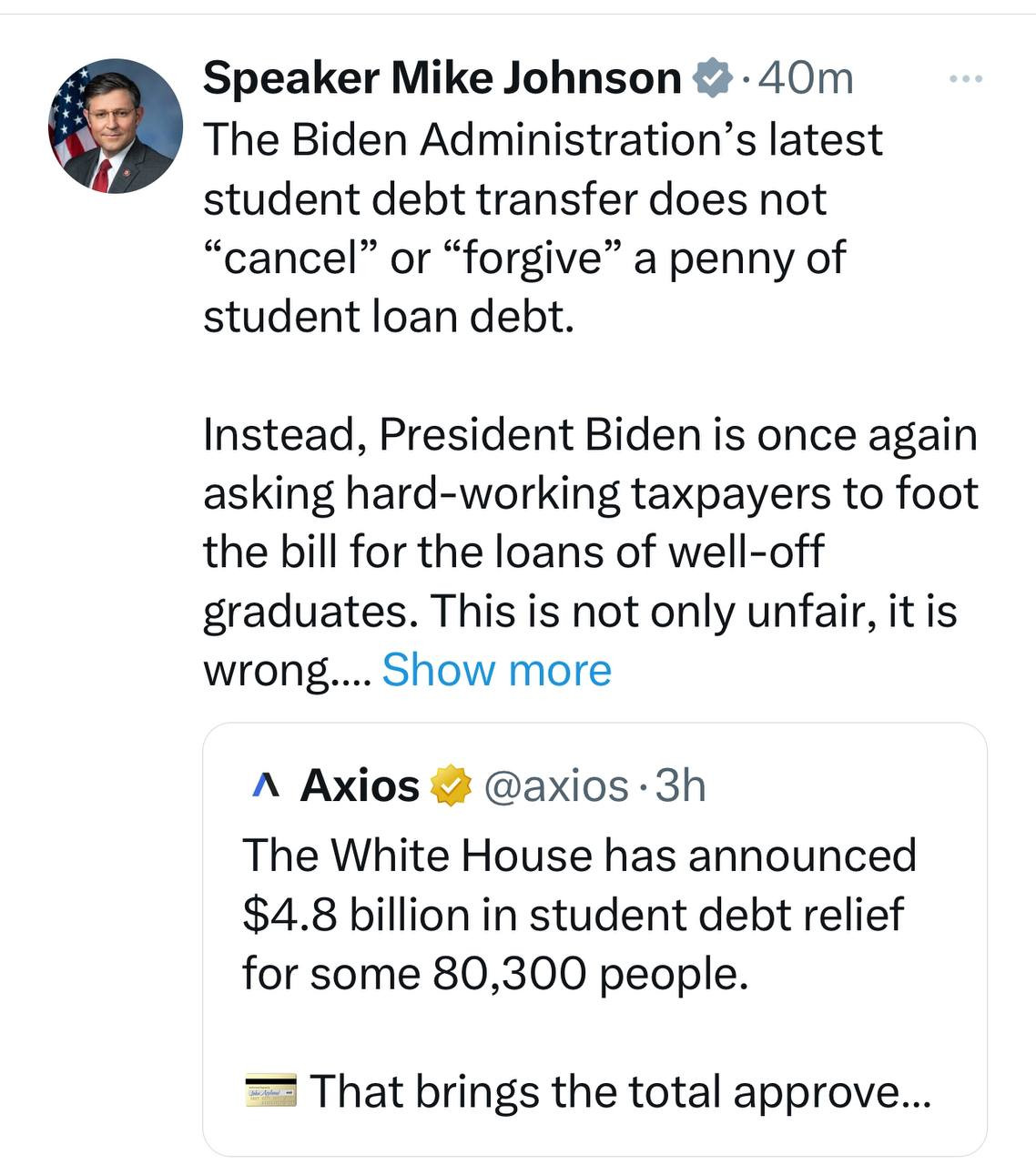Open Speaker Mike Johnson's profile photo
This screenshot has height=1165, width=1036.
116,126
